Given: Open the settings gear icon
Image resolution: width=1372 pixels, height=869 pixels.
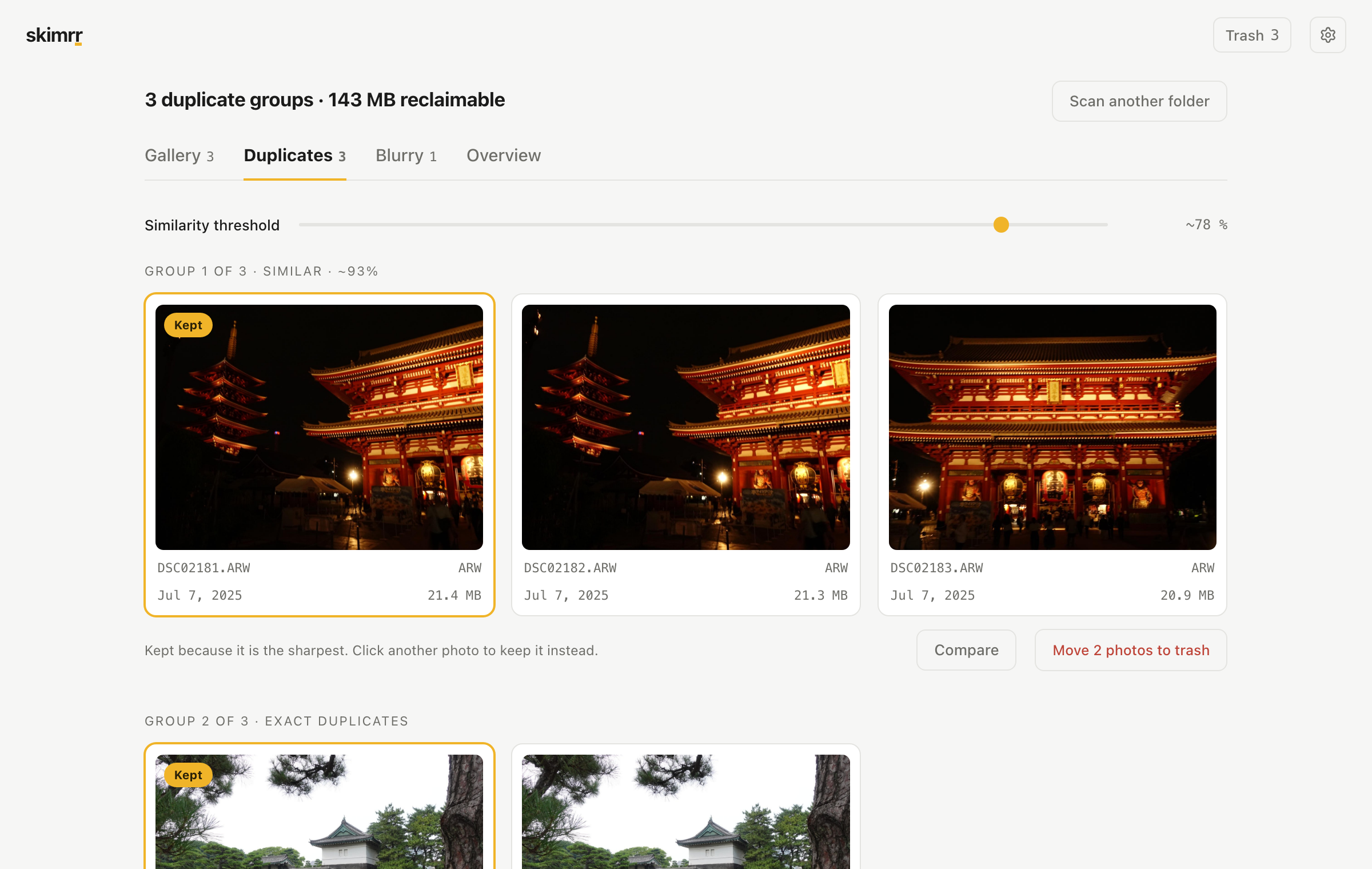Looking at the screenshot, I should tap(1327, 35).
